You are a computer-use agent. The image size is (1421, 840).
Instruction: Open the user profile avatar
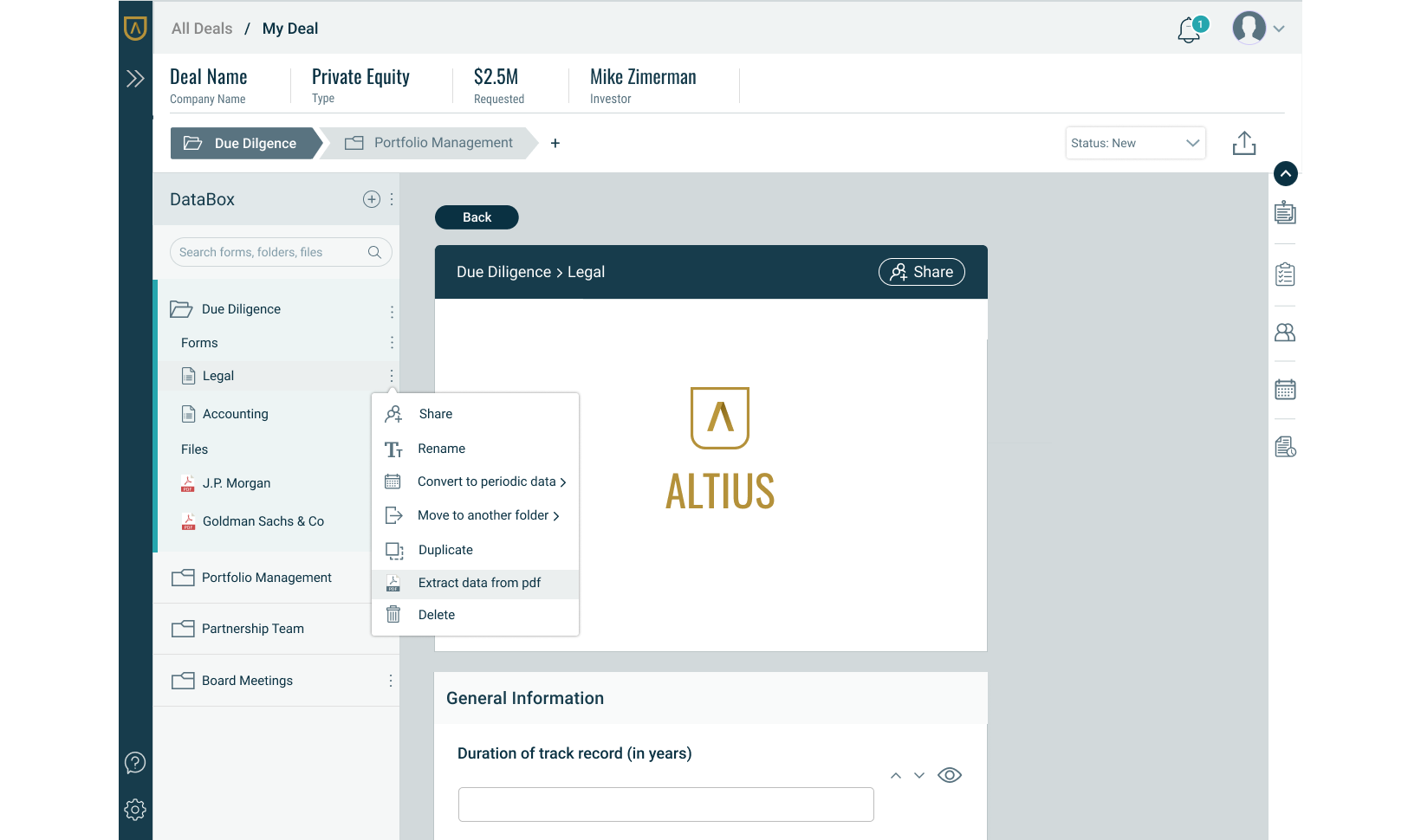tap(1249, 28)
